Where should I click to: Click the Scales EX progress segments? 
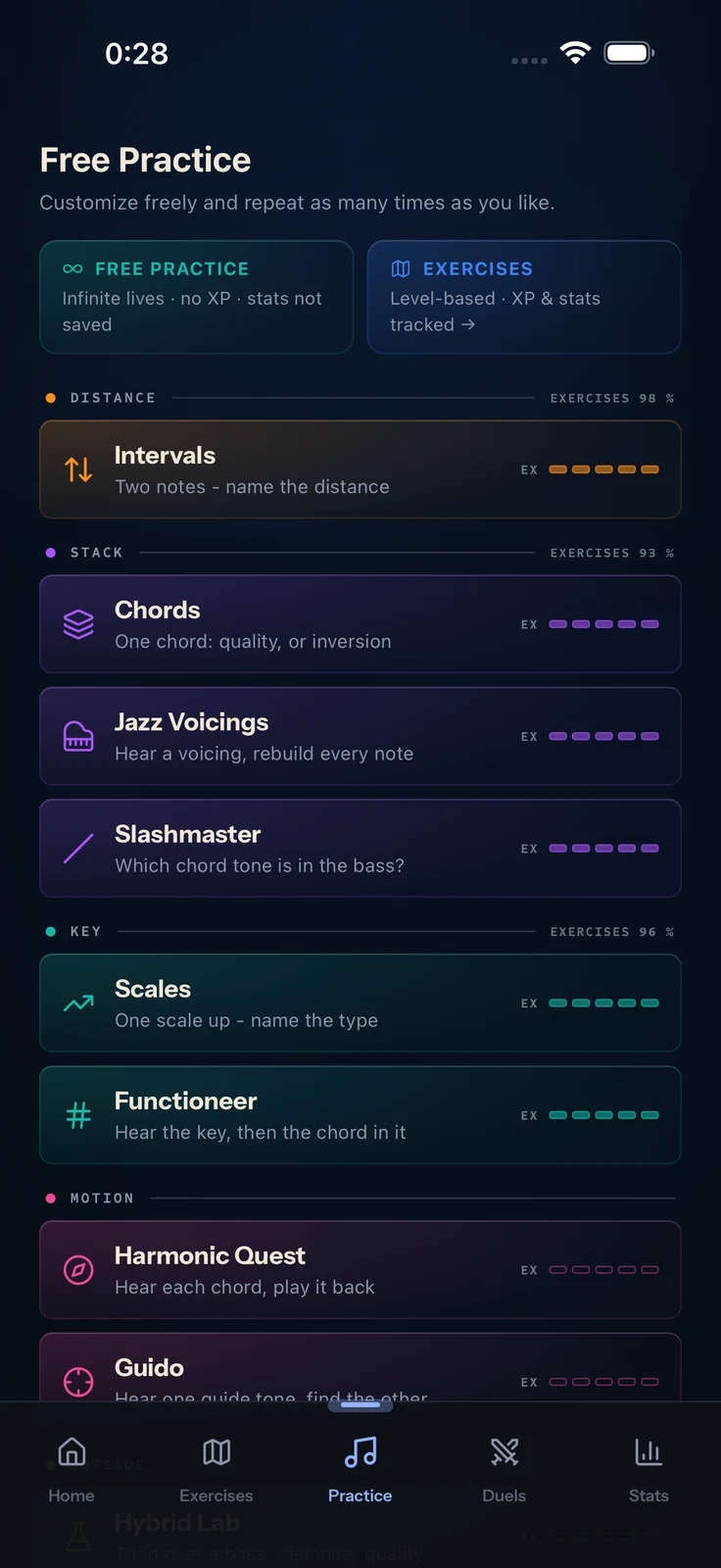click(x=603, y=1003)
